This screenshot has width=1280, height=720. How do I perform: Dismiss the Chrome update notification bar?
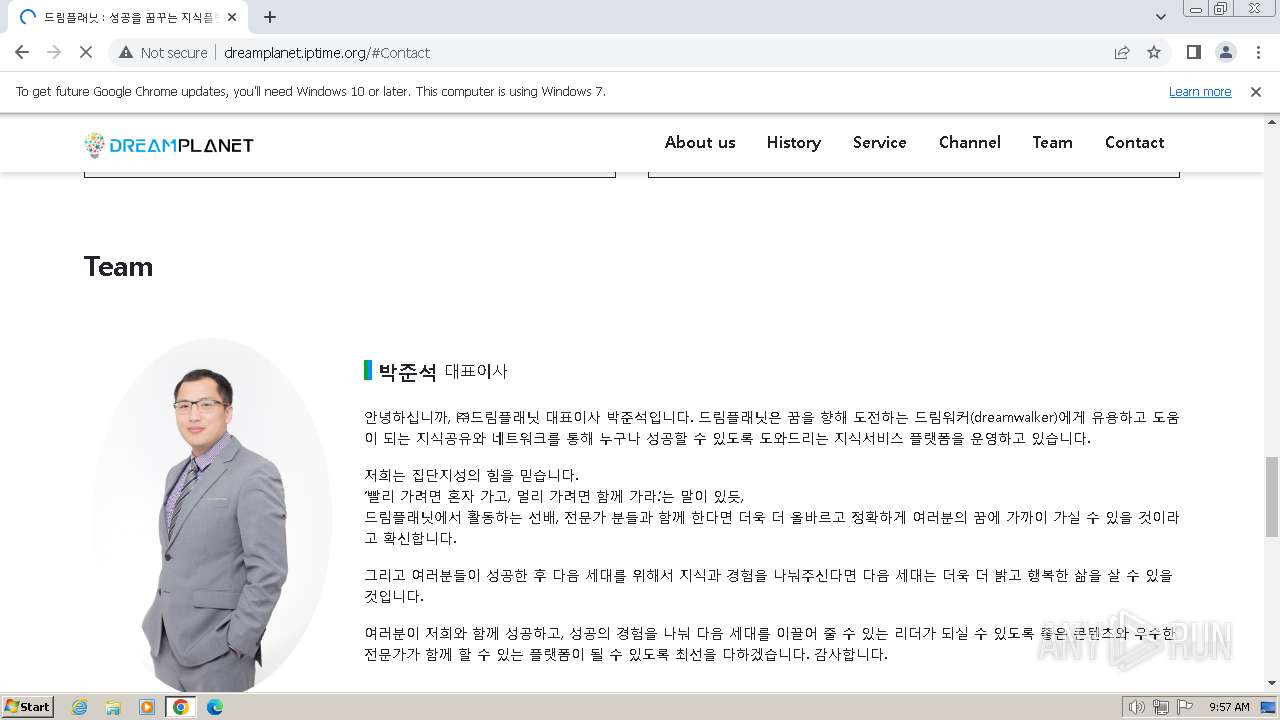[x=1256, y=91]
